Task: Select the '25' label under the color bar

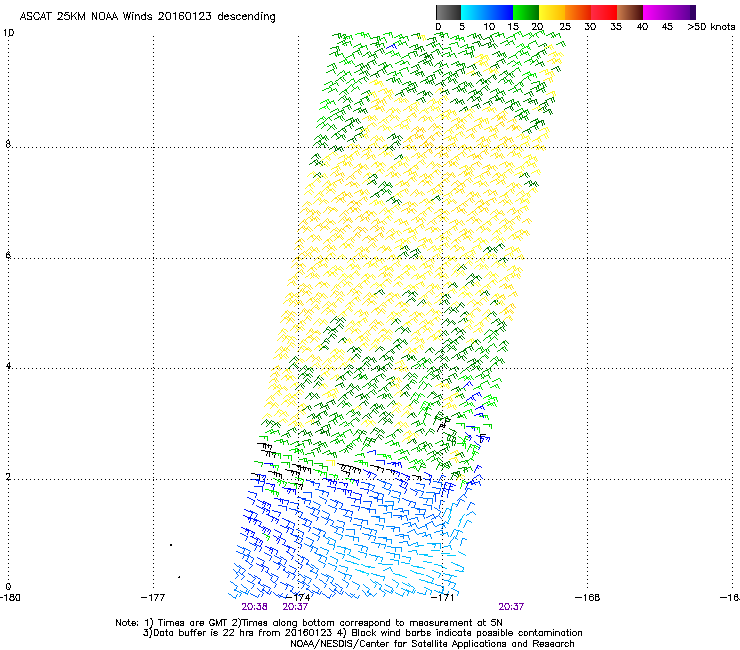Action: coord(565,26)
